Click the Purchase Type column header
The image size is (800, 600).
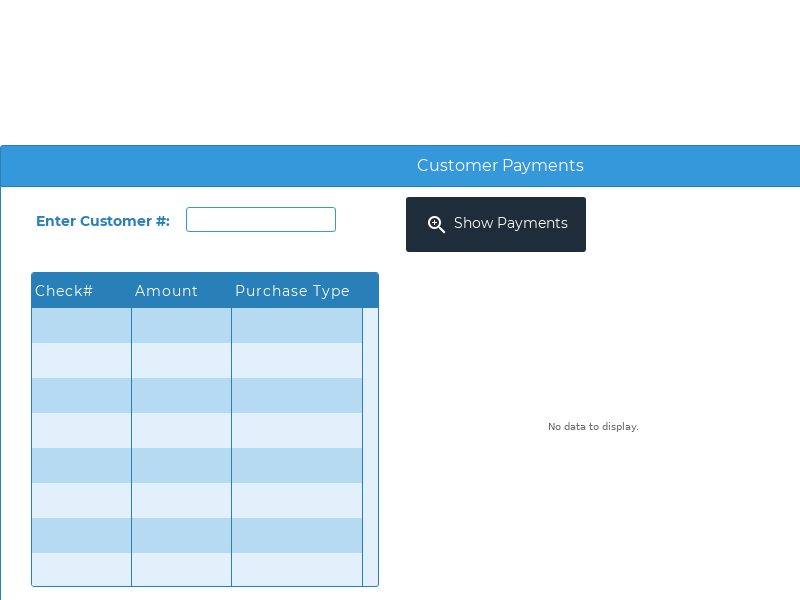[292, 291]
